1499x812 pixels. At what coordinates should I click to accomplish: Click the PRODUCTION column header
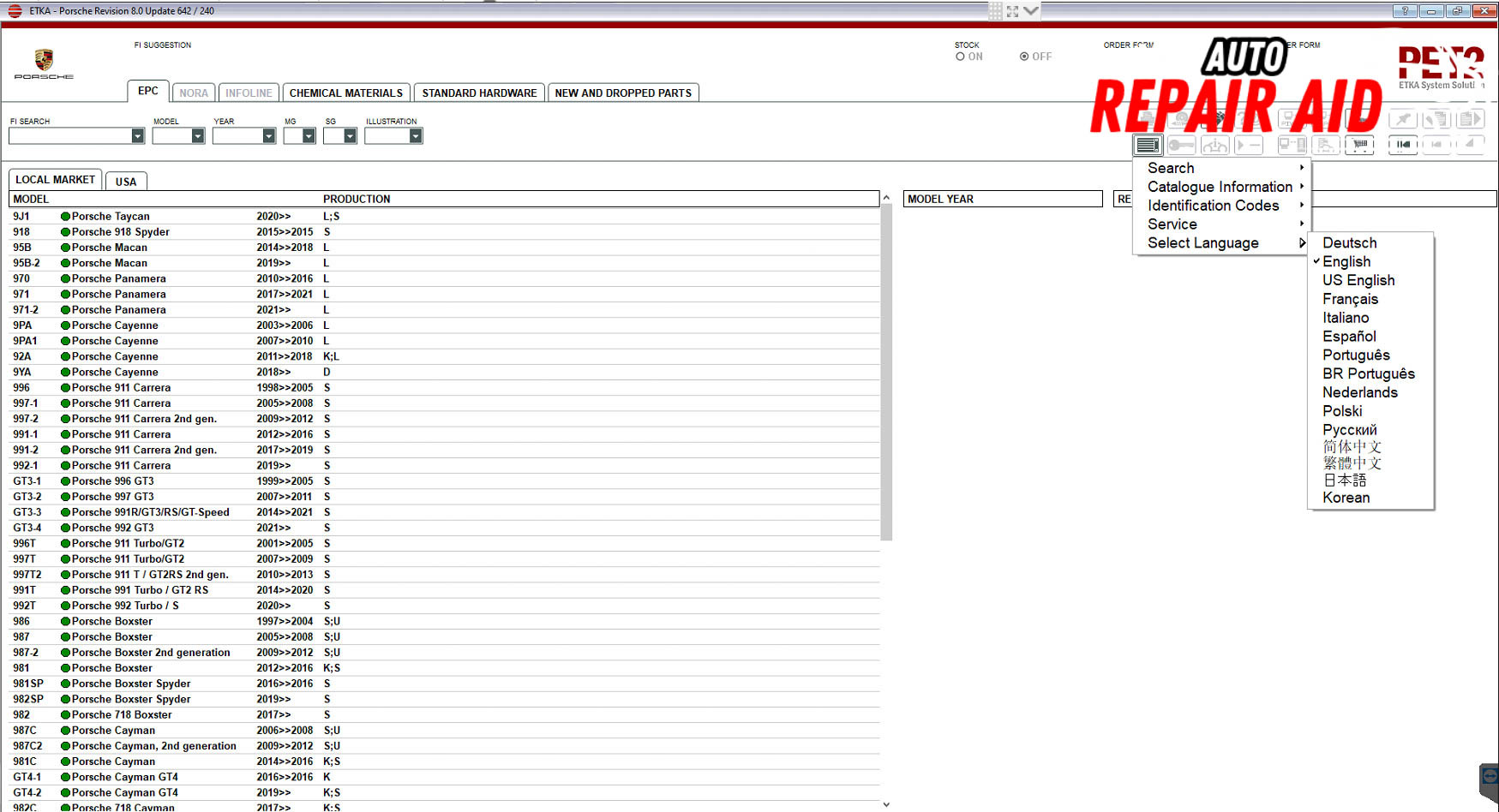point(357,199)
